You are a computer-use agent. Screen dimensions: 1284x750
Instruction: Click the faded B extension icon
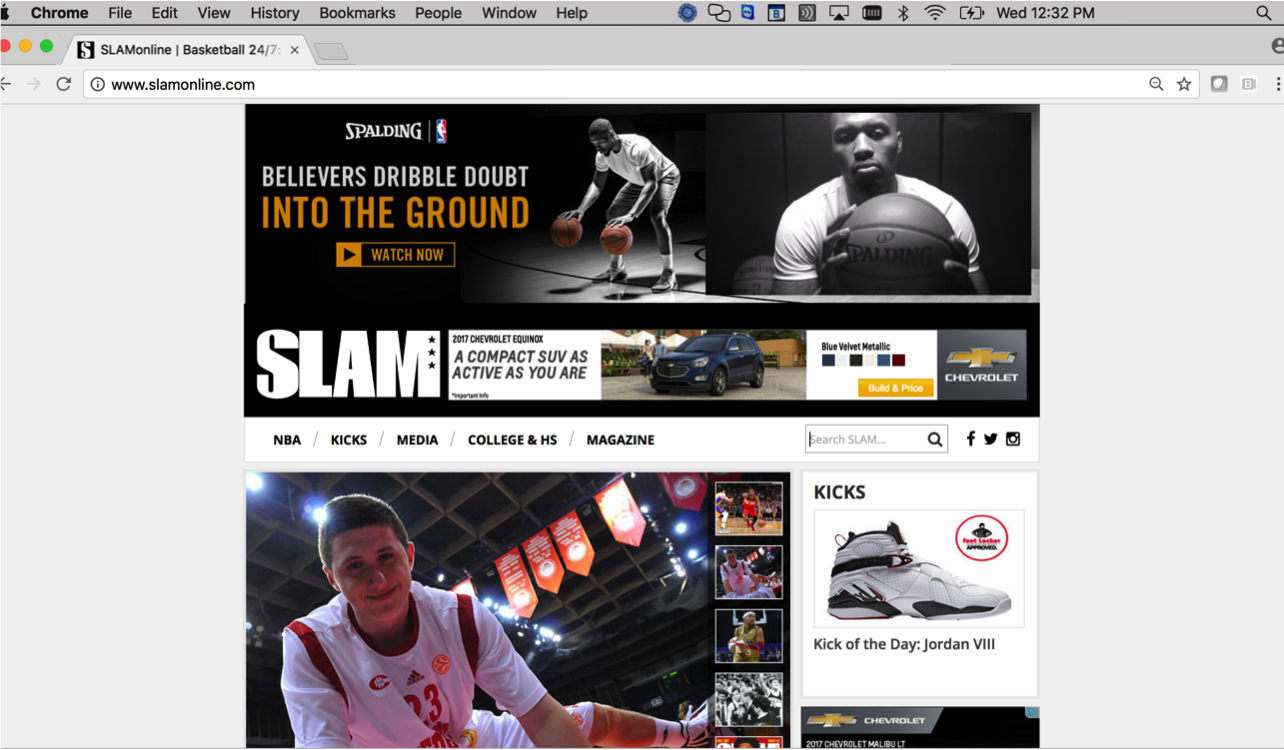1248,84
